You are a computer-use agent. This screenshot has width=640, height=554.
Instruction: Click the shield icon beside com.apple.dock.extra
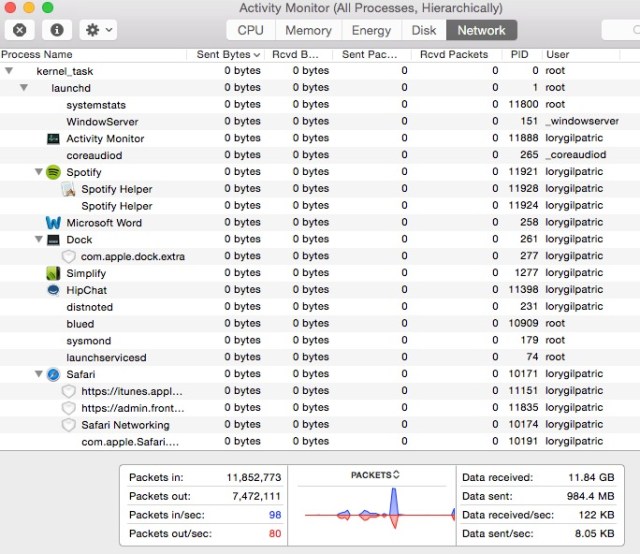(x=69, y=256)
